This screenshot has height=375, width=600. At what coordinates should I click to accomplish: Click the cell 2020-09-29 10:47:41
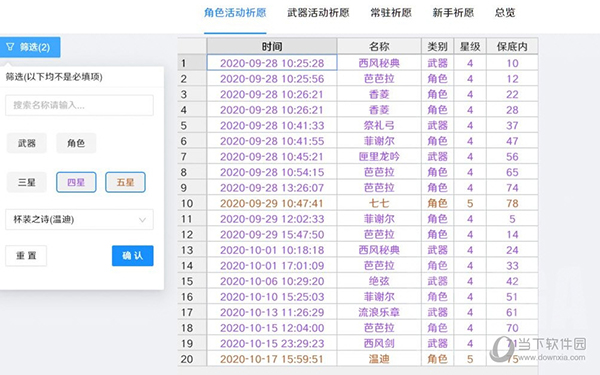[x=272, y=203]
